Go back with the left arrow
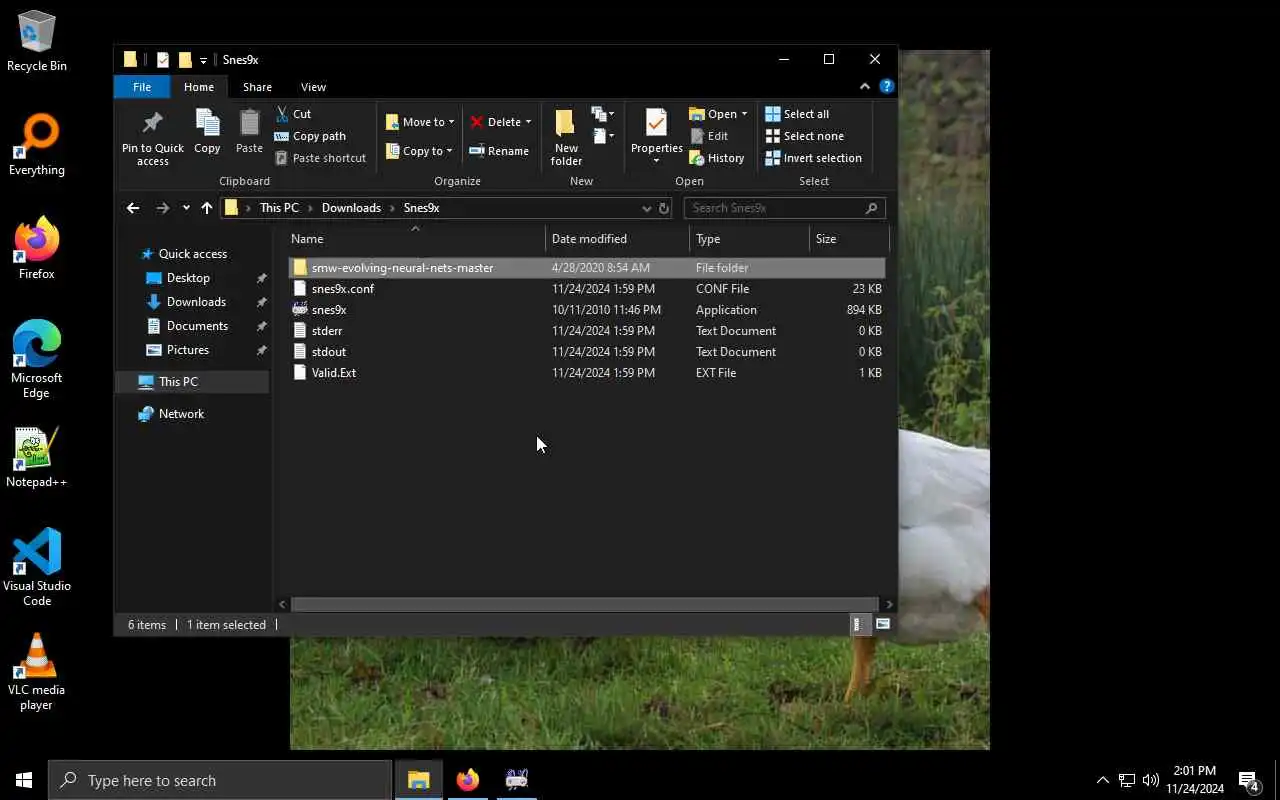Viewport: 1280px width, 800px height. point(133,208)
